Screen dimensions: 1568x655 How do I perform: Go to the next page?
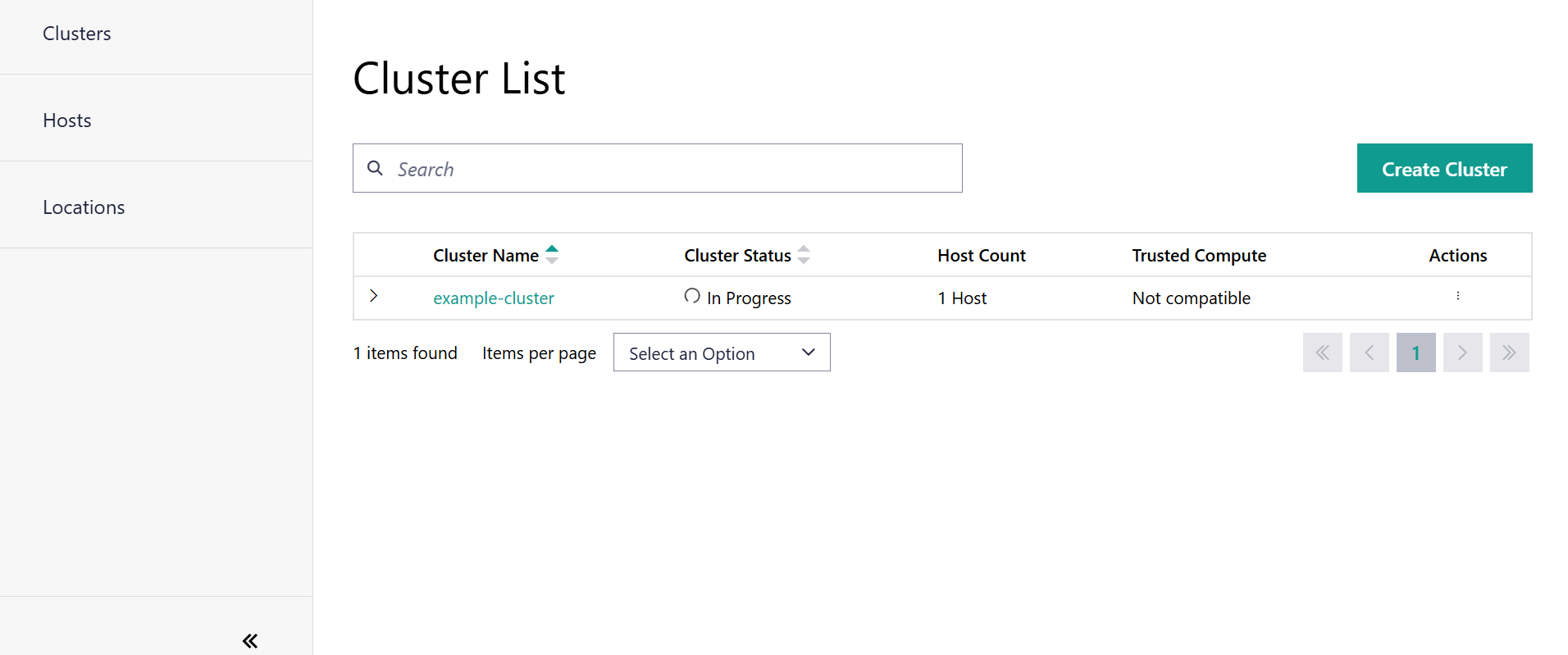click(1462, 353)
